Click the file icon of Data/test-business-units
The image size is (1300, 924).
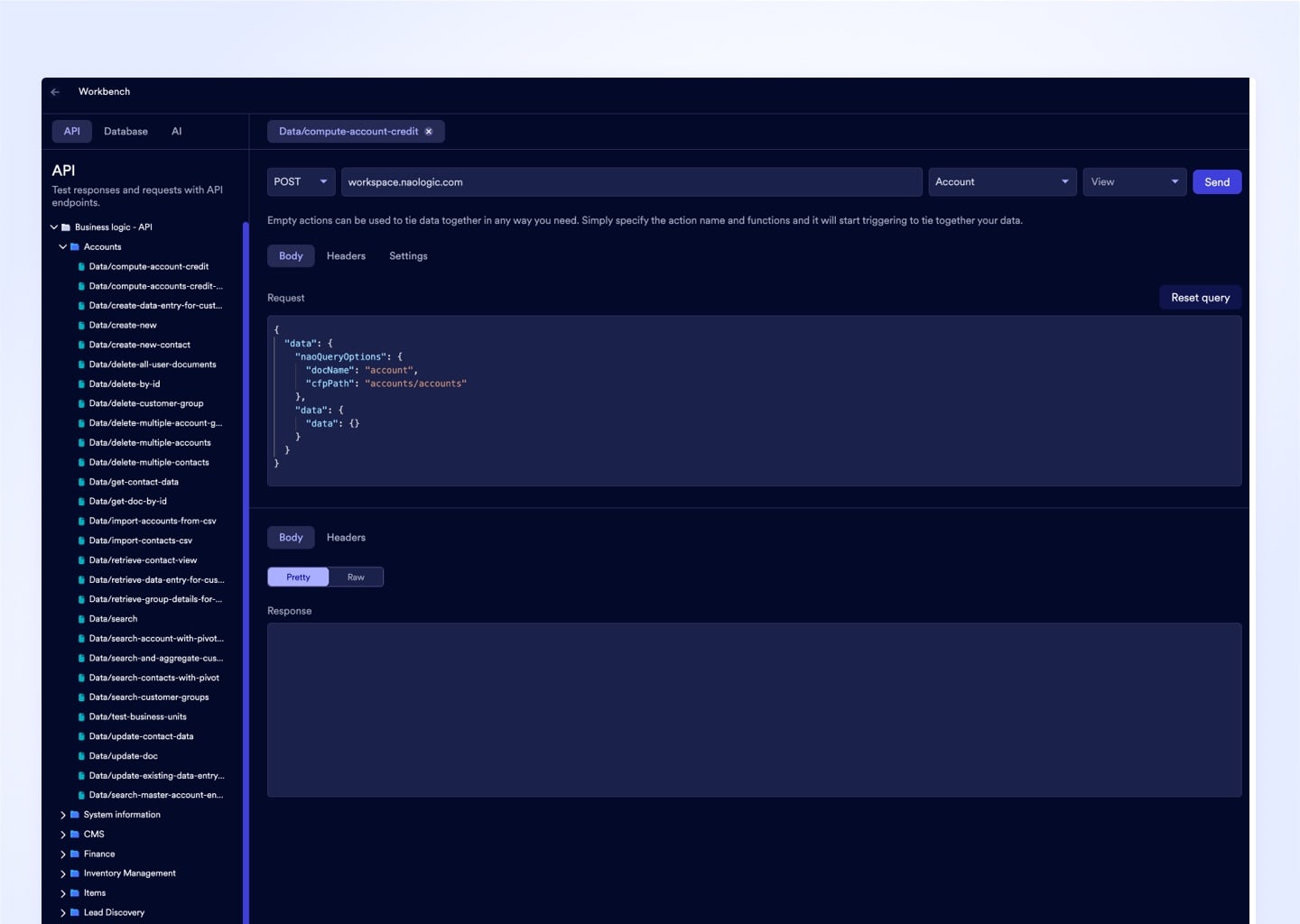point(81,717)
